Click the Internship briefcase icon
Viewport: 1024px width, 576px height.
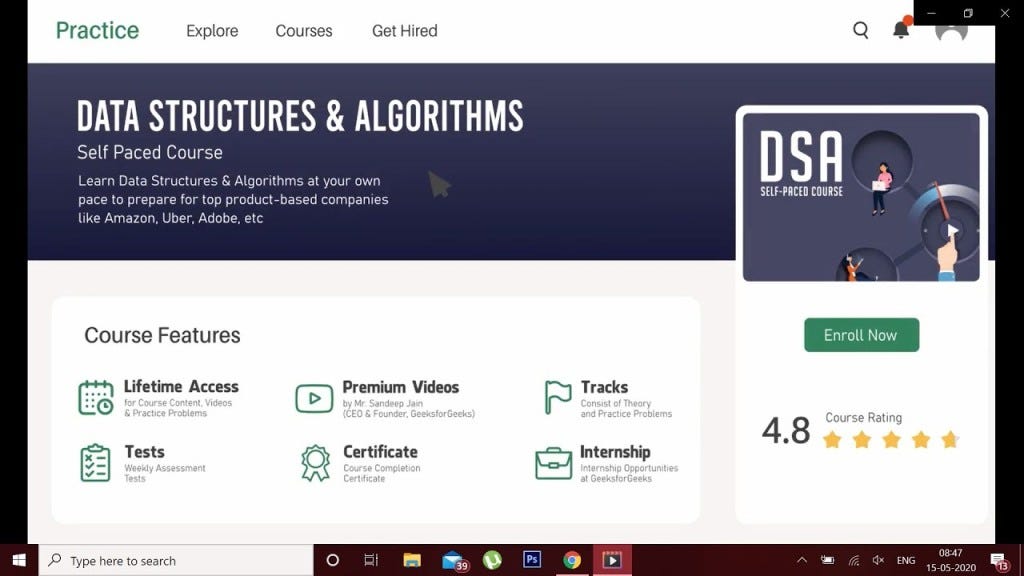click(x=552, y=463)
